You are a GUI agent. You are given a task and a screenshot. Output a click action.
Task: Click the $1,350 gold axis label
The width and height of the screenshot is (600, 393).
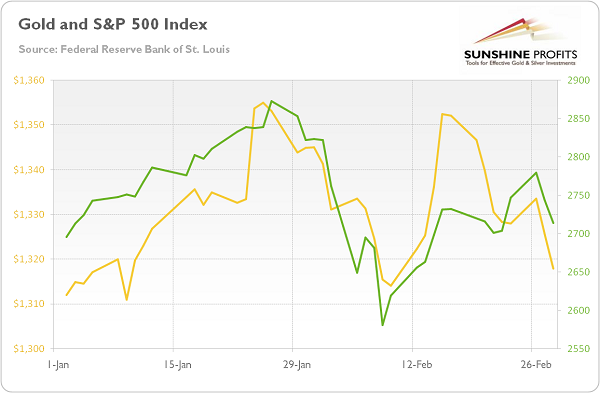[x=29, y=125]
